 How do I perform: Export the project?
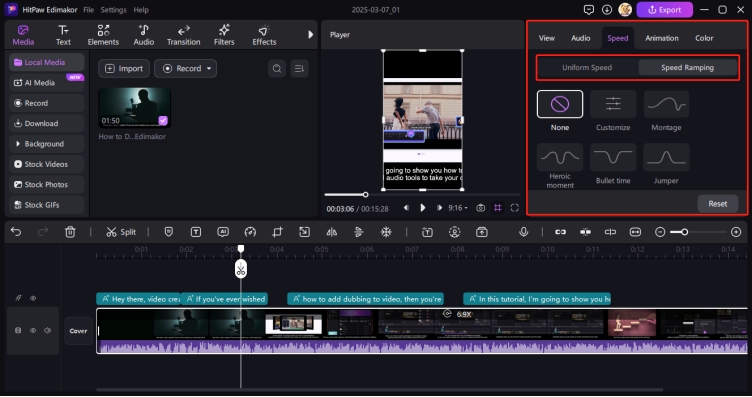pyautogui.click(x=664, y=10)
